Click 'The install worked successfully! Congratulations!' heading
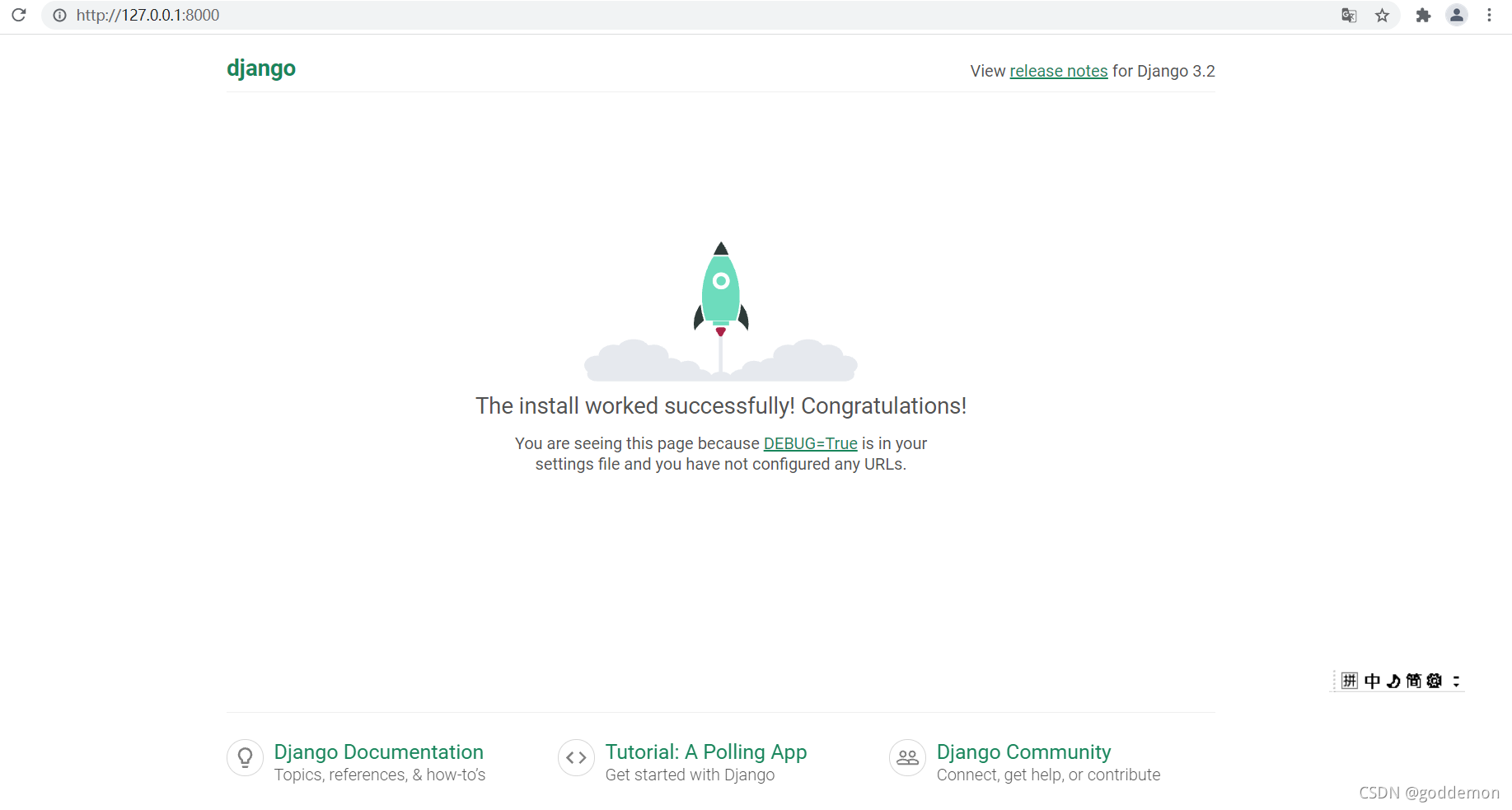1512x810 pixels. (721, 406)
